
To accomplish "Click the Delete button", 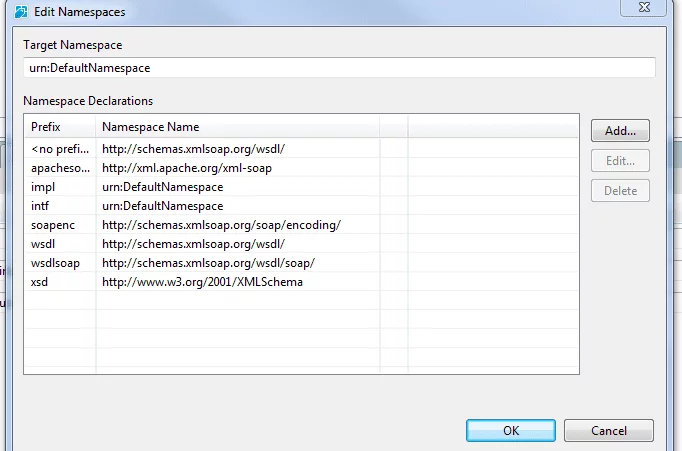I will (620, 191).
